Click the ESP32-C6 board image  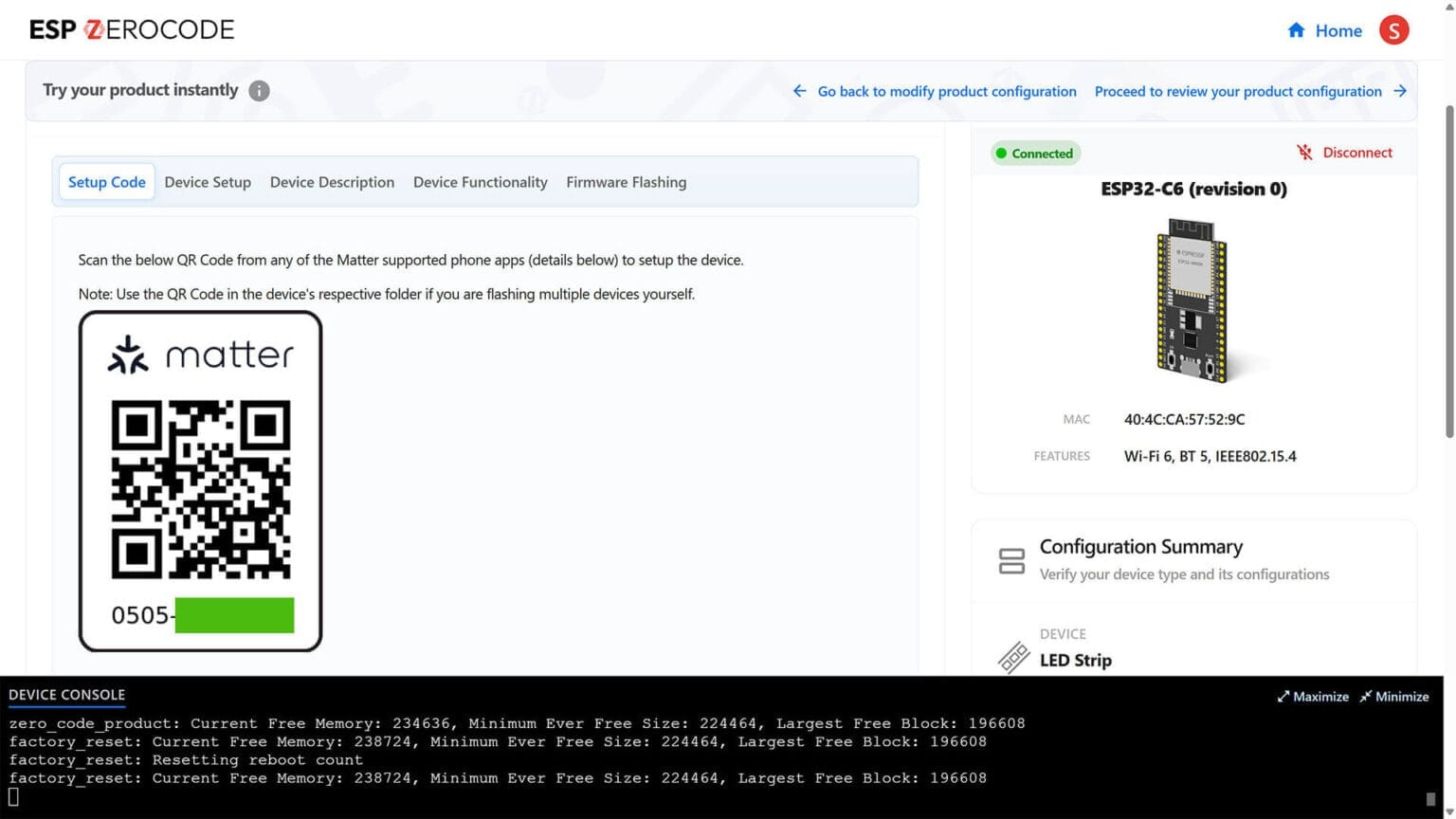1192,300
